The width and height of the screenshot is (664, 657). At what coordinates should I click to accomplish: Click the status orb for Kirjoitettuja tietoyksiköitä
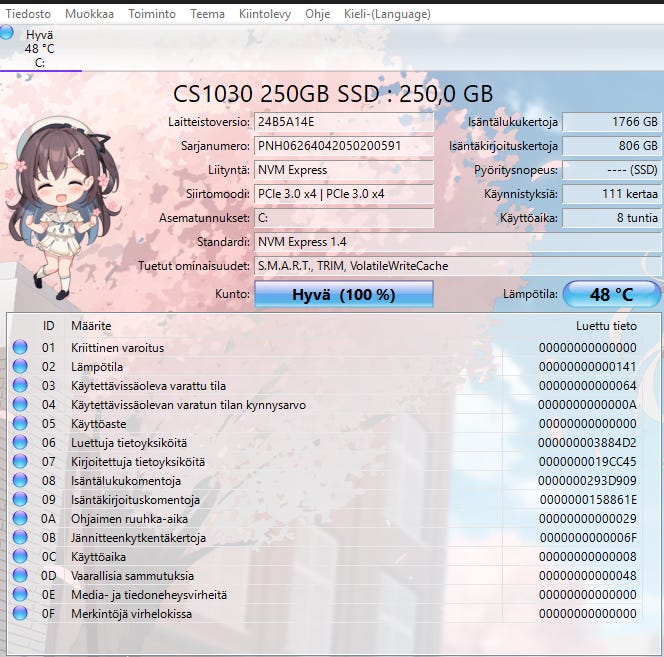click(x=20, y=461)
